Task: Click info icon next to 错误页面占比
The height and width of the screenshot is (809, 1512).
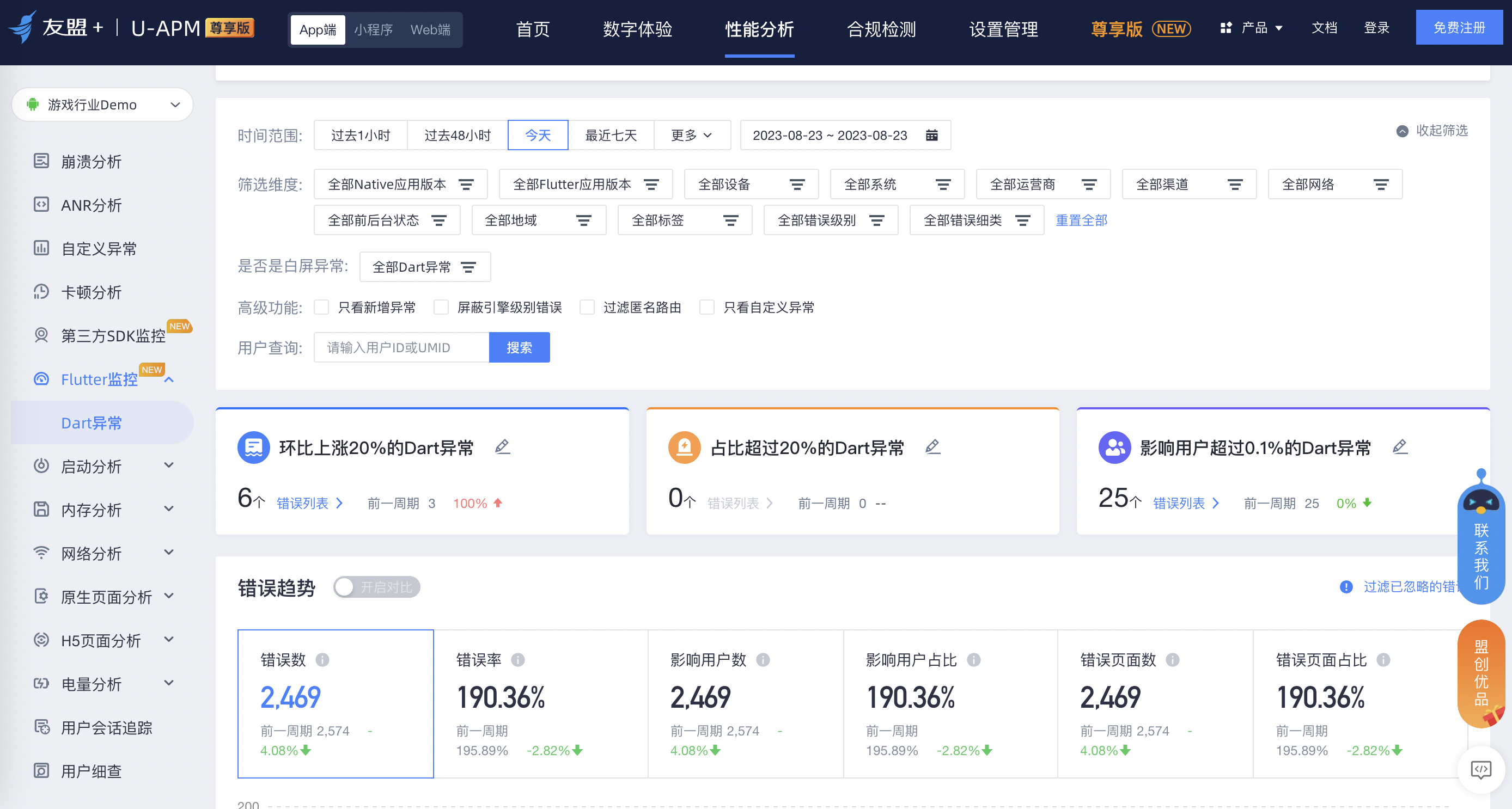Action: [1383, 660]
